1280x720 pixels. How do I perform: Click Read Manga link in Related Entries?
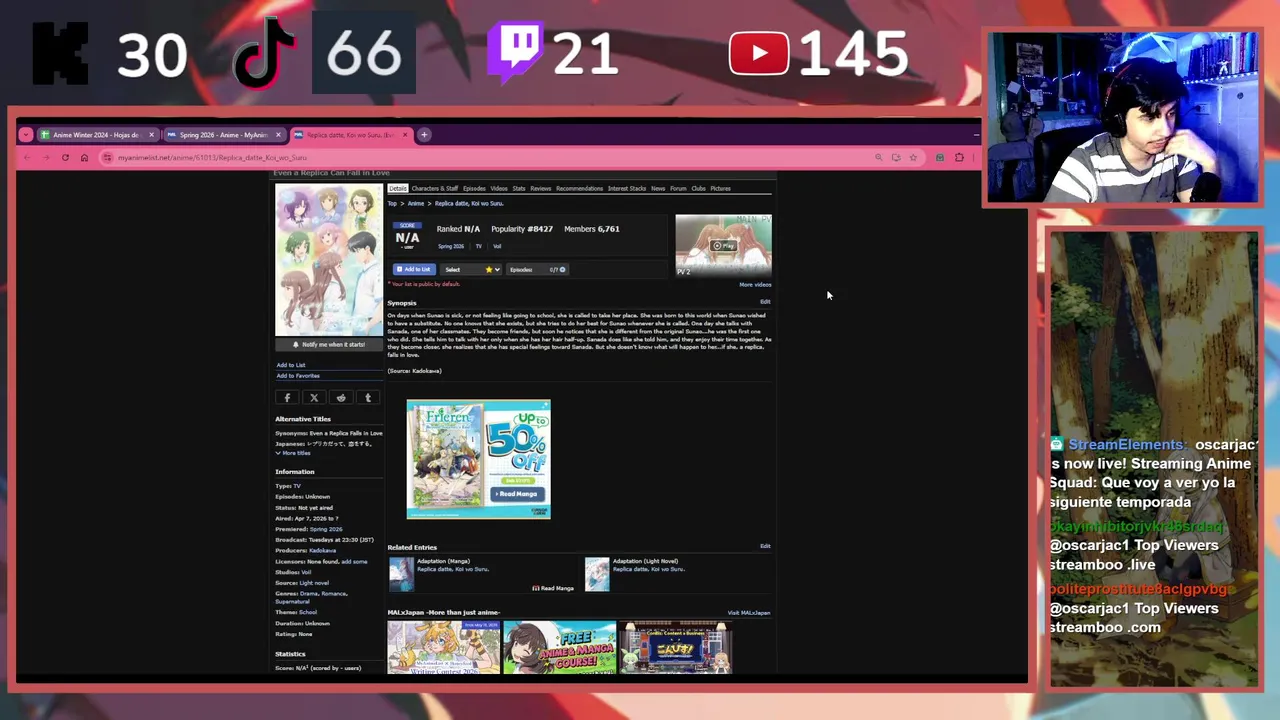(553, 588)
